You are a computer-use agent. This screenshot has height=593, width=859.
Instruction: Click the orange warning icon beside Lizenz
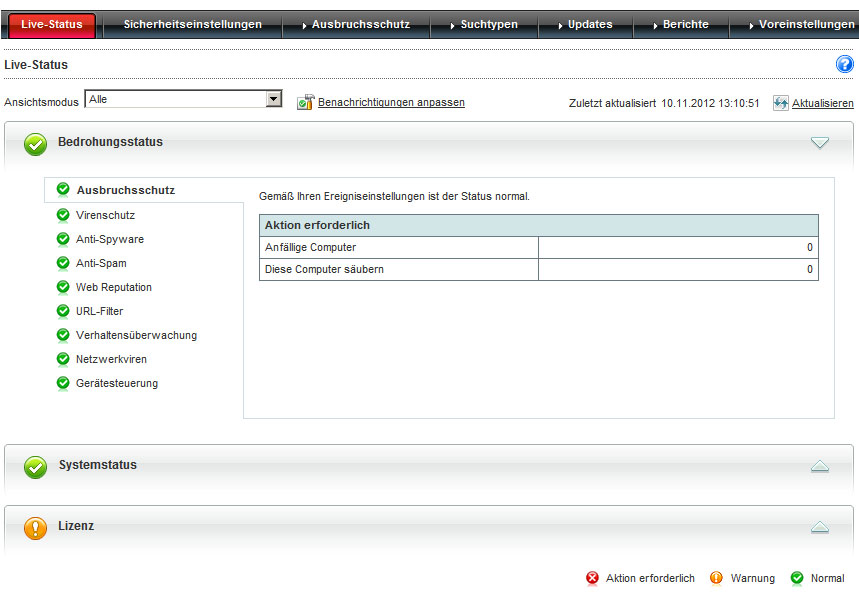coord(35,527)
